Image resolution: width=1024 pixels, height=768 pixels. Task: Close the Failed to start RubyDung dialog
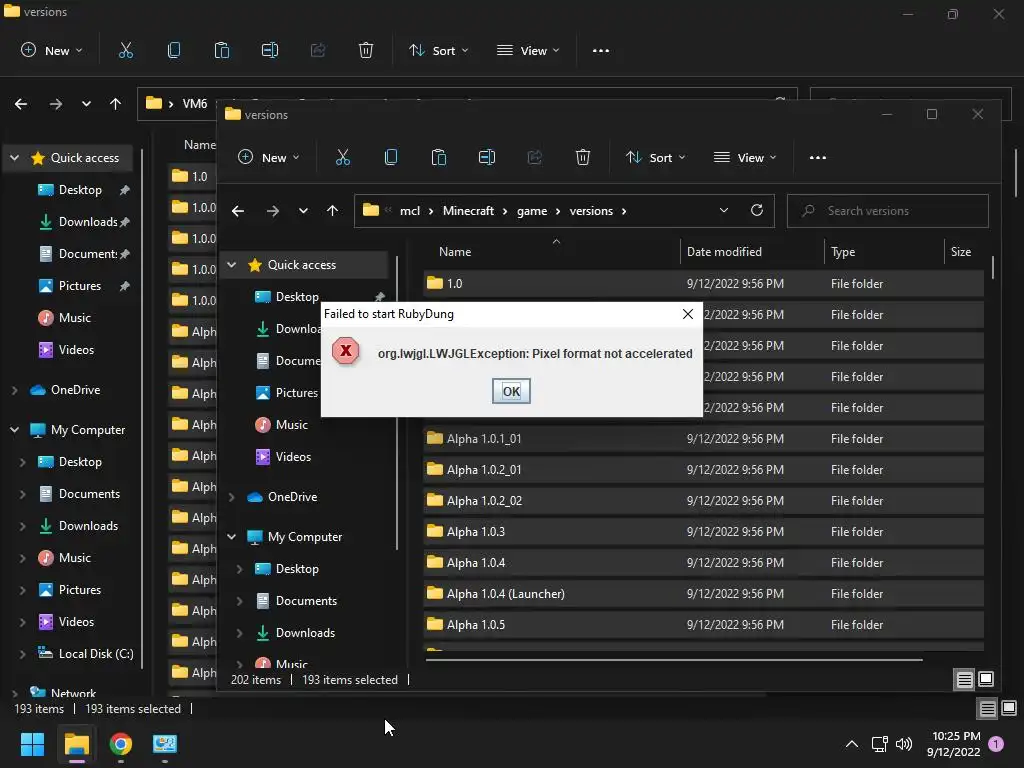(688, 314)
